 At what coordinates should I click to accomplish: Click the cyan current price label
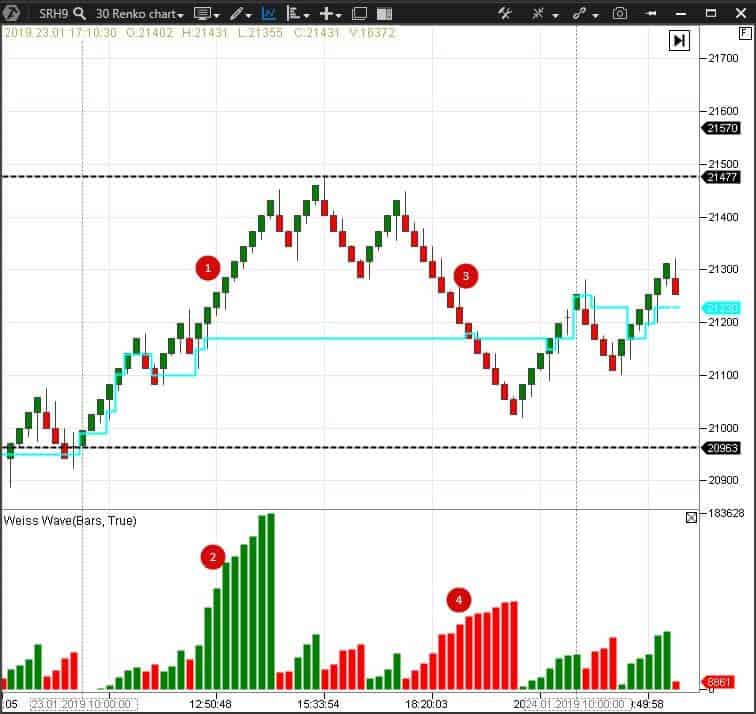pos(721,308)
